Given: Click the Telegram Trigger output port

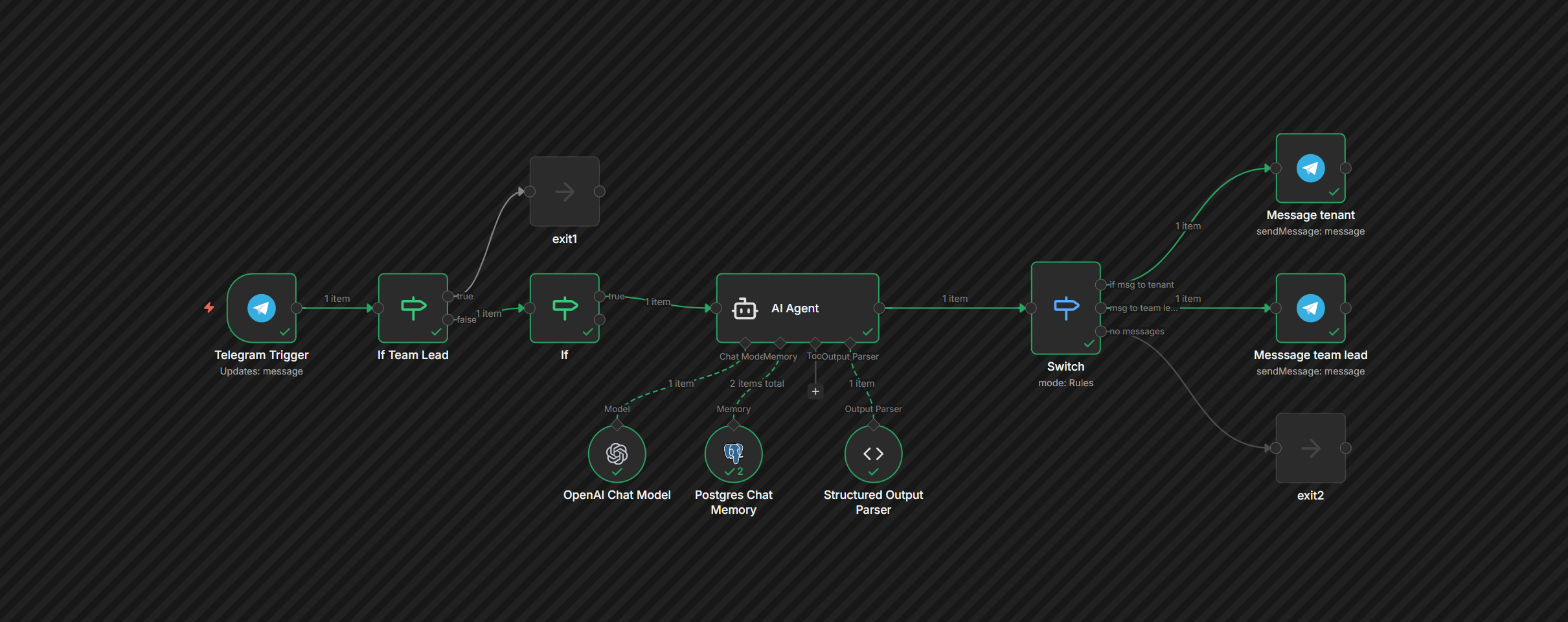Looking at the screenshot, I should coord(297,308).
